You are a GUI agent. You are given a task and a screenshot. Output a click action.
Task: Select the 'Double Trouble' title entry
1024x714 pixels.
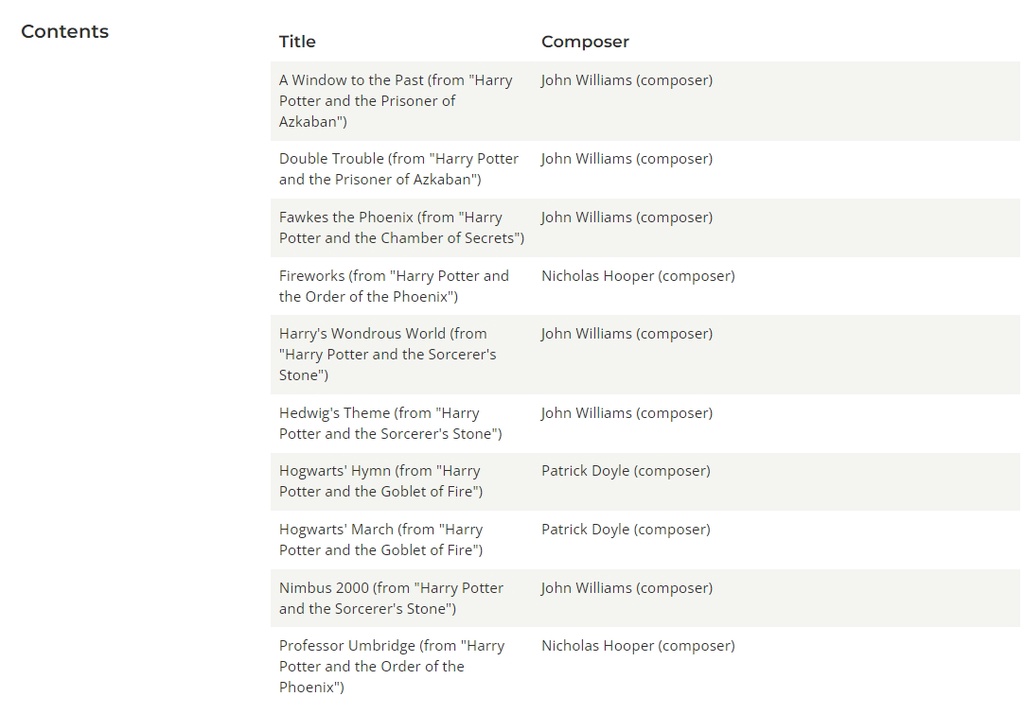tap(399, 169)
